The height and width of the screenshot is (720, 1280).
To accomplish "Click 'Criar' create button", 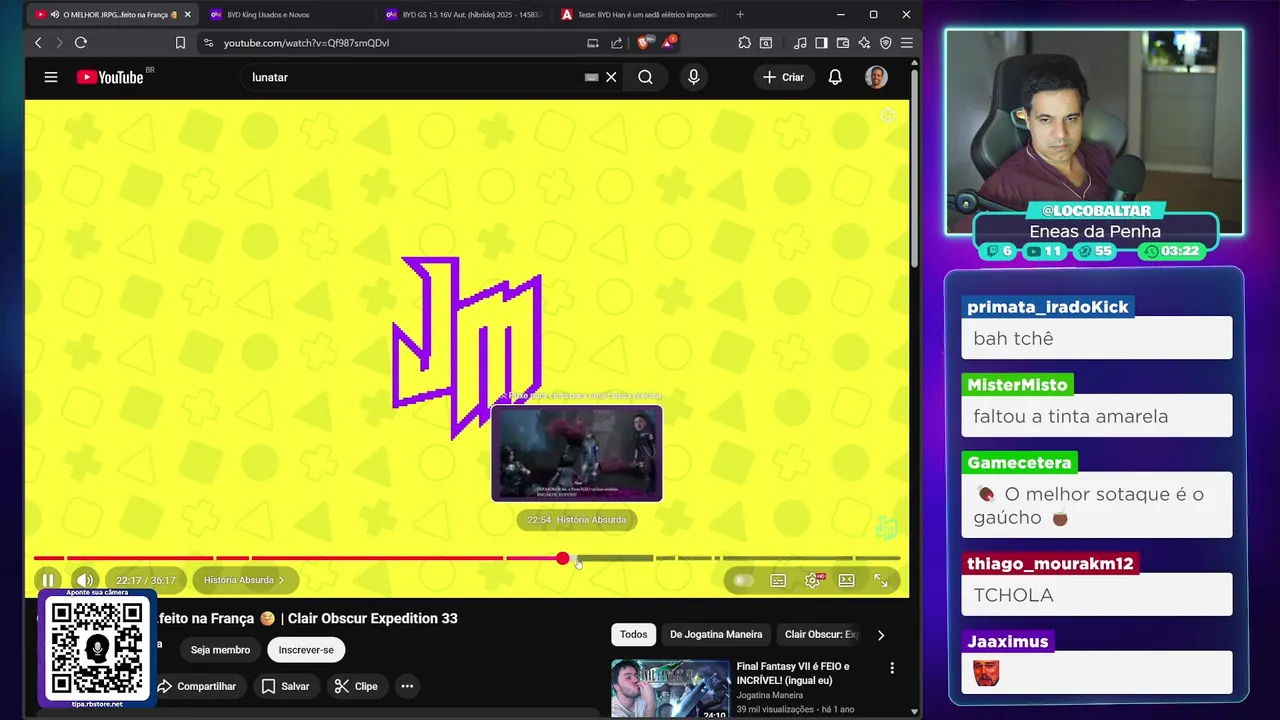I will tap(783, 77).
